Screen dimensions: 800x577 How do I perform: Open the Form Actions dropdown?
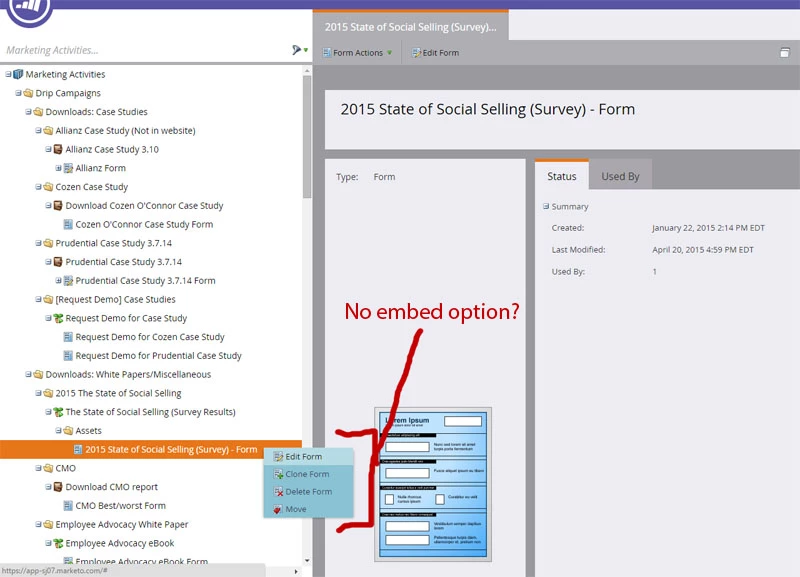pos(357,53)
